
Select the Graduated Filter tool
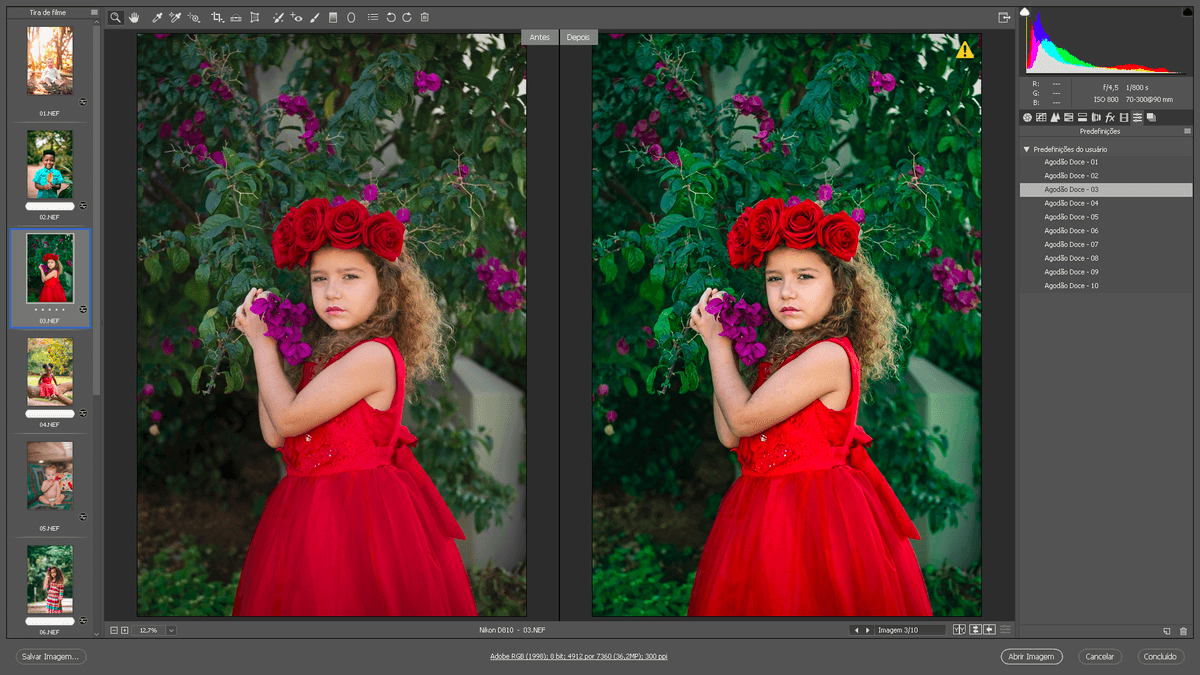click(x=333, y=18)
